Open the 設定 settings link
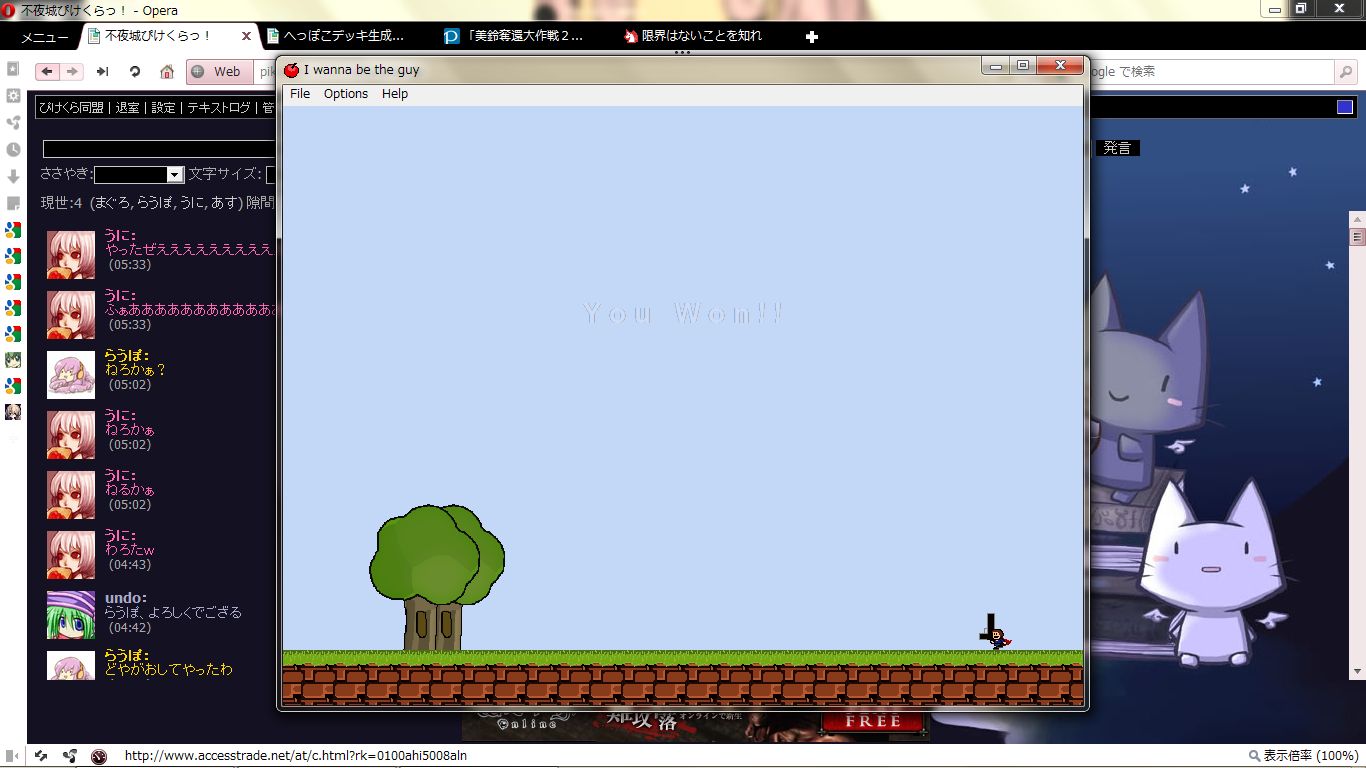The image size is (1366, 768). [163, 108]
